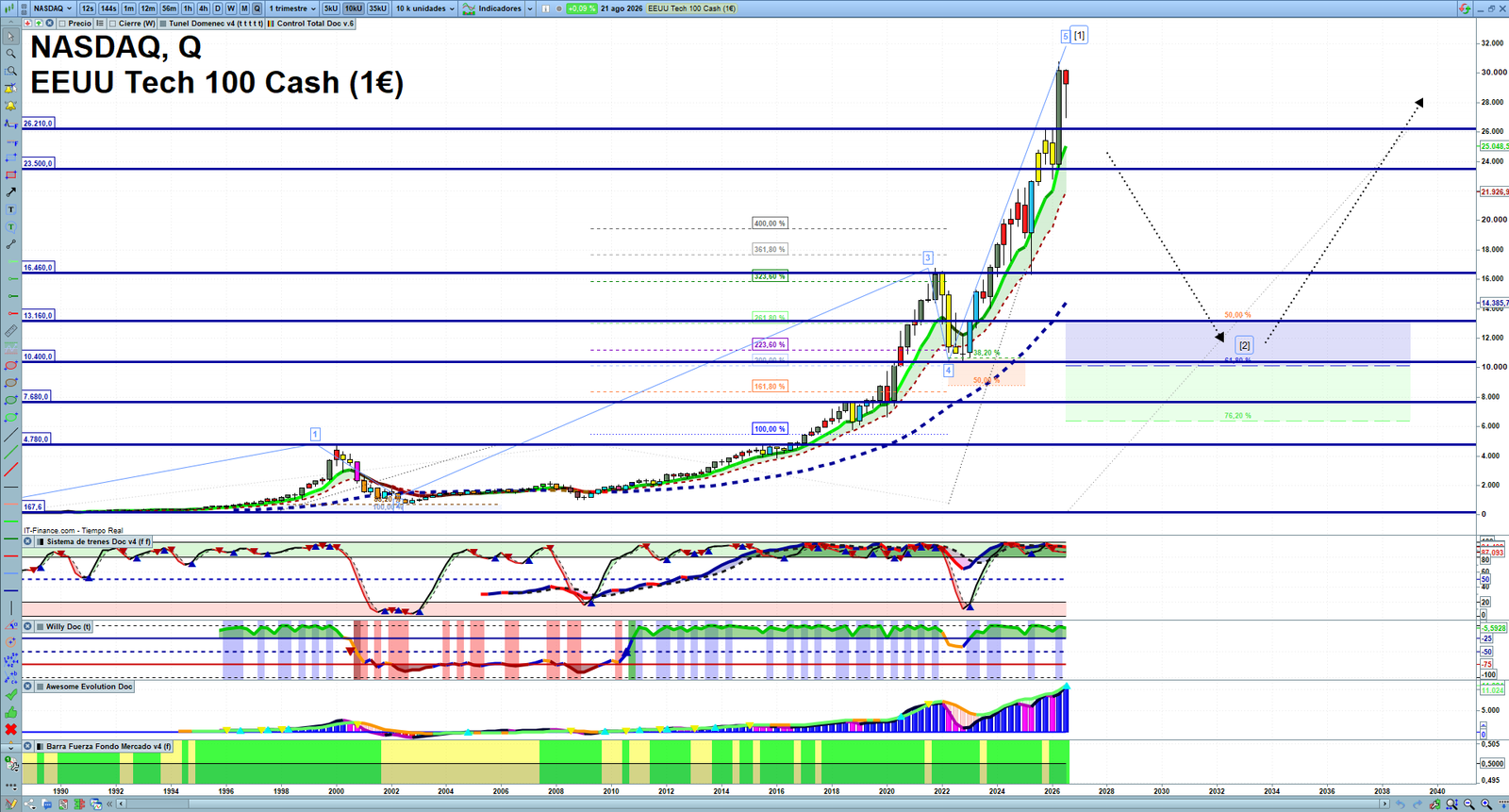Set history to 35kU
The width and height of the screenshot is (1509, 812).
377,8
